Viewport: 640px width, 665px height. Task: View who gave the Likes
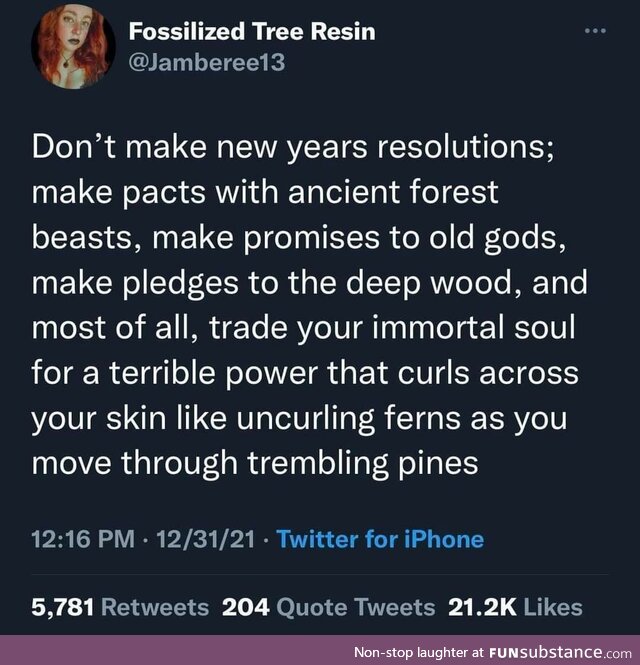553,607
